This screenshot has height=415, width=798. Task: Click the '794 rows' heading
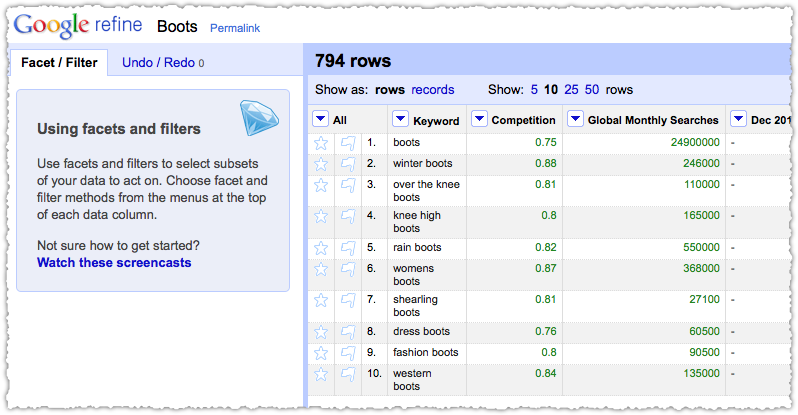tap(353, 61)
